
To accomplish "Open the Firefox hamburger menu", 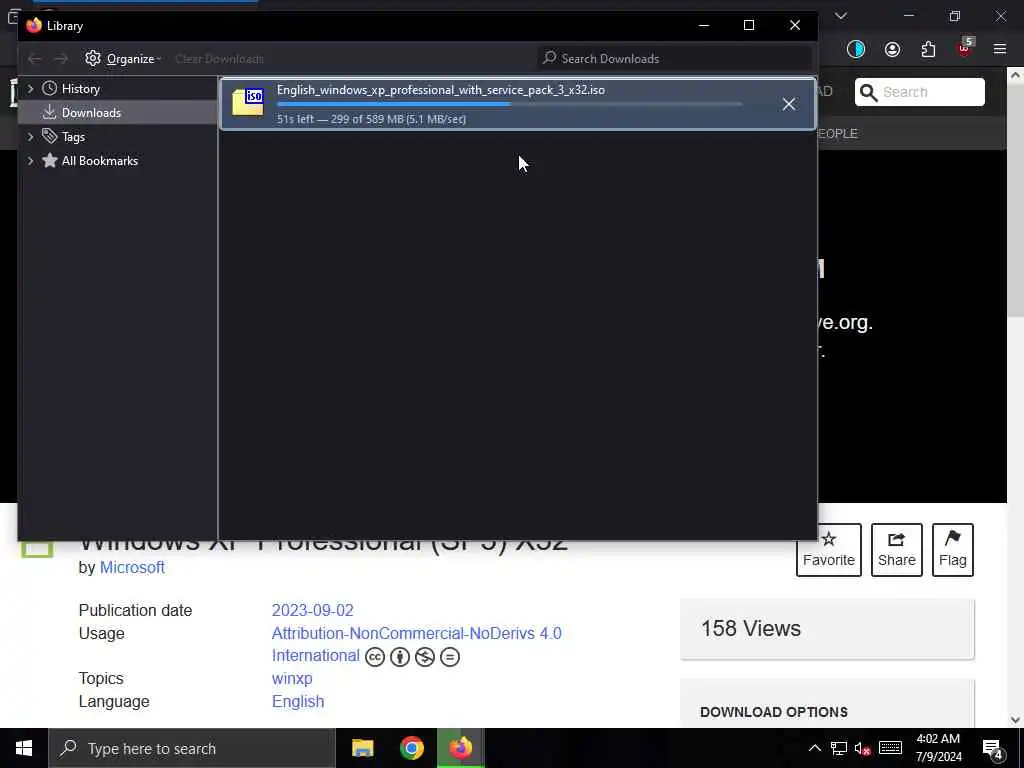I will point(1000,50).
